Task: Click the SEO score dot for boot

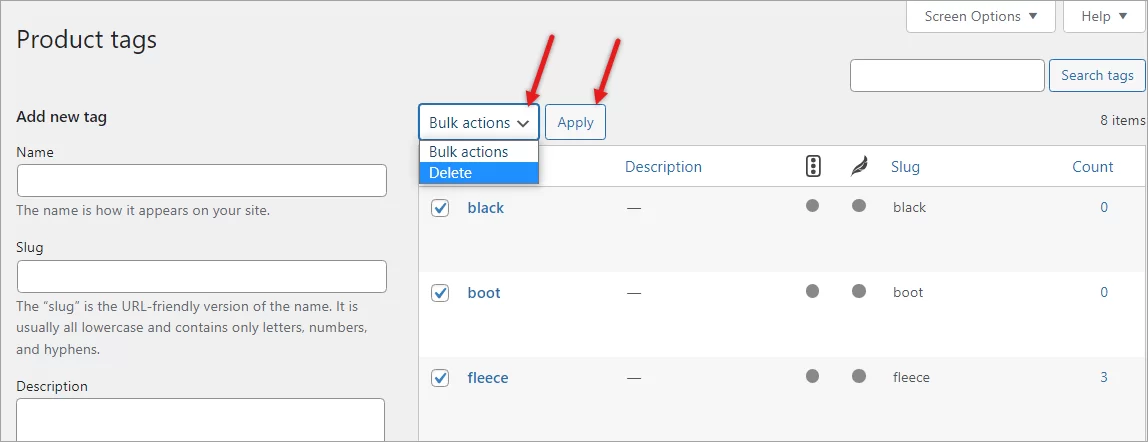Action: (x=813, y=291)
